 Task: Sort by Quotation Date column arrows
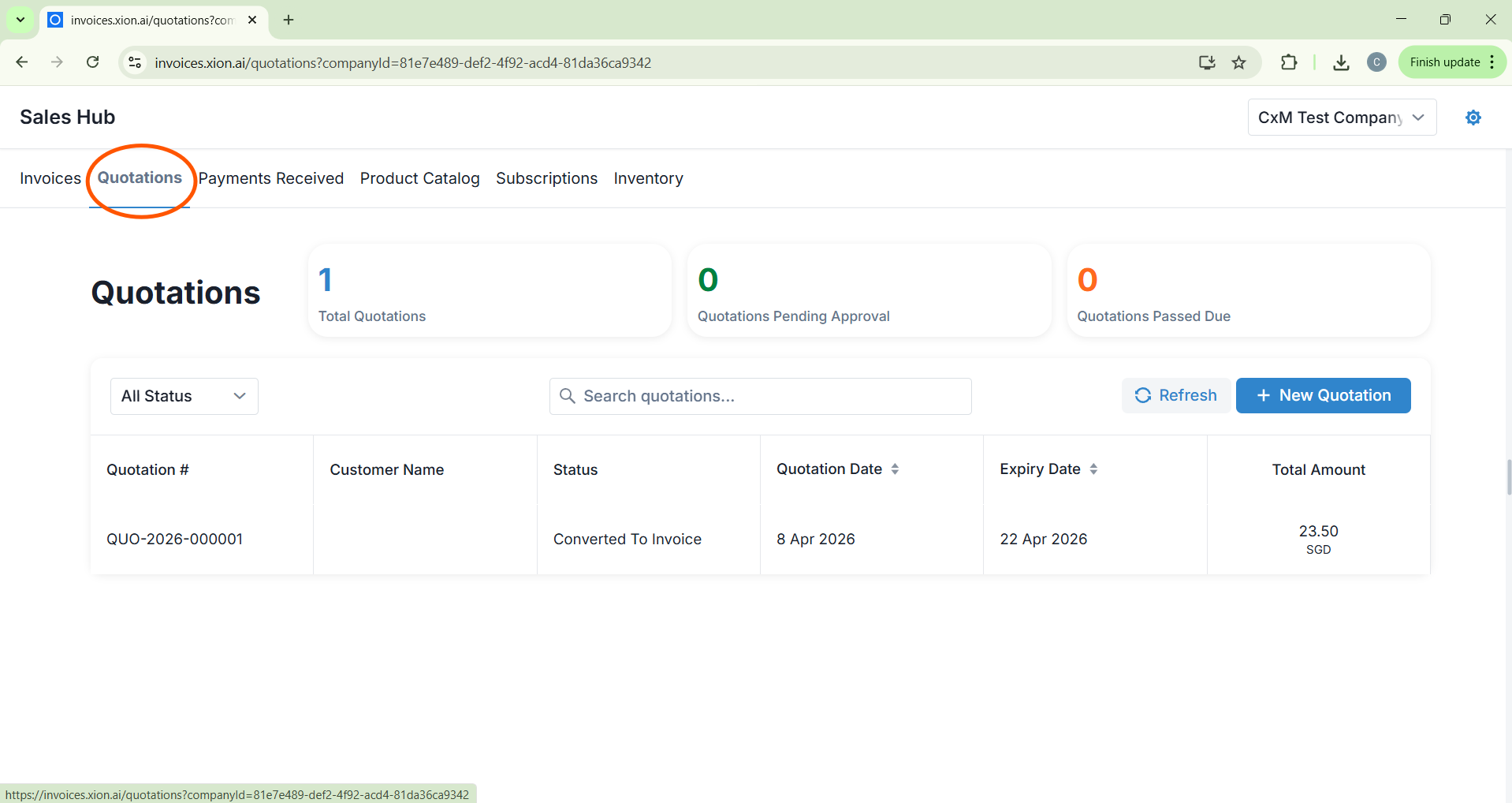click(x=895, y=469)
